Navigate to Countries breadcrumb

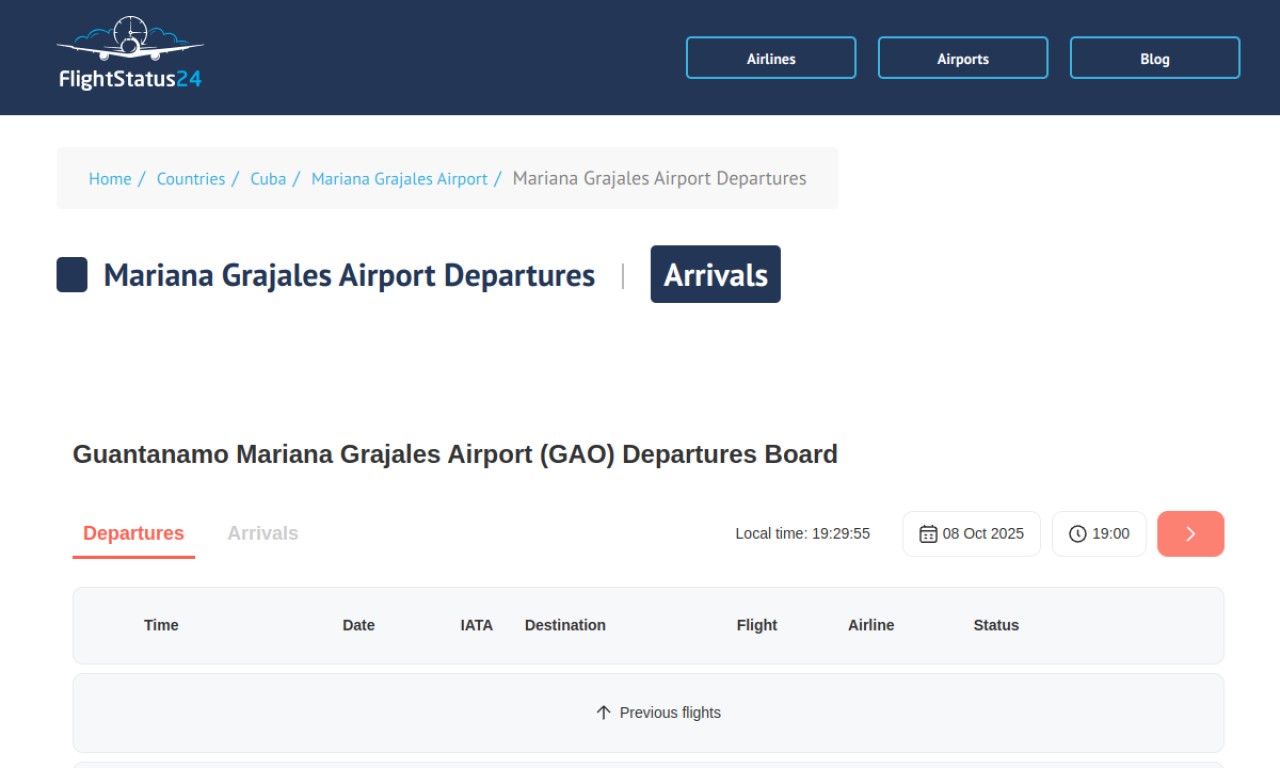191,179
